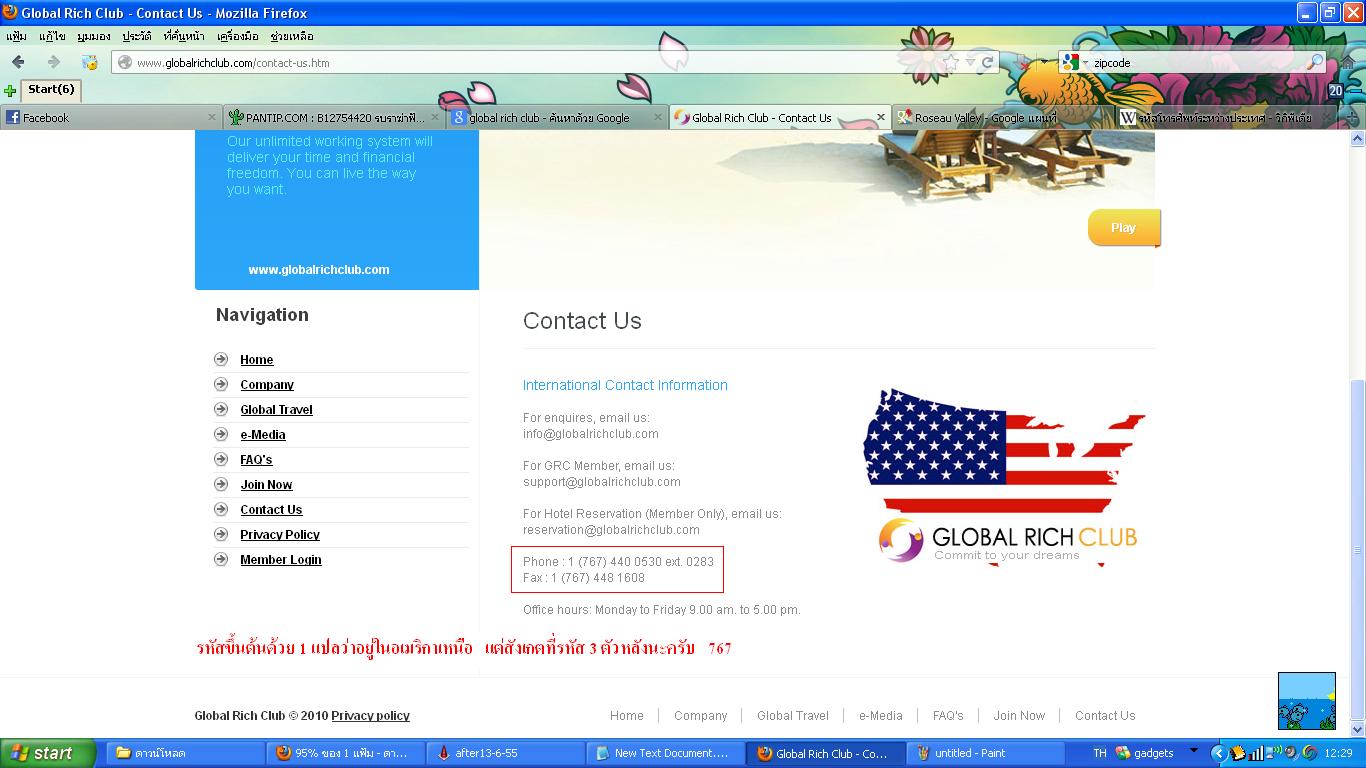This screenshot has height=768, width=1366.
Task: Click reservation@globalrichclub.com email text
Action: [611, 530]
